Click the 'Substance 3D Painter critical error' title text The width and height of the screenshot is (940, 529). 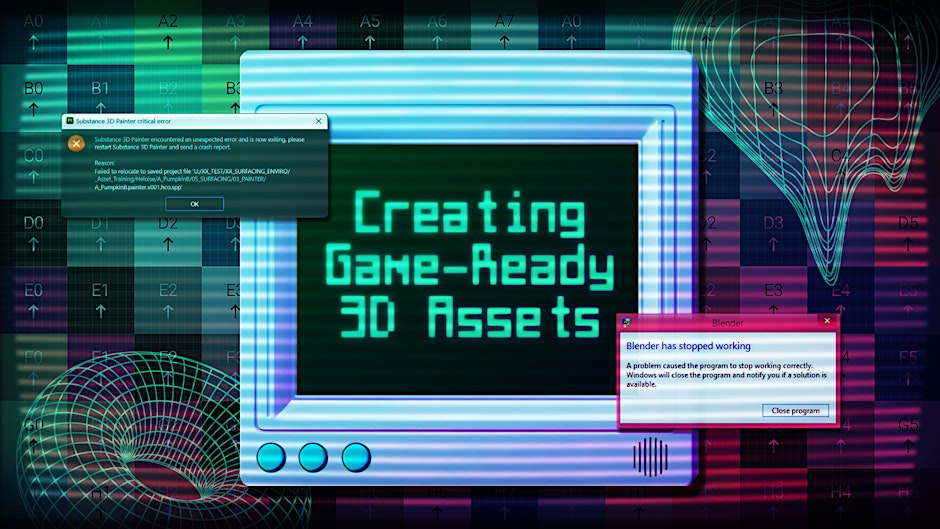click(x=123, y=121)
